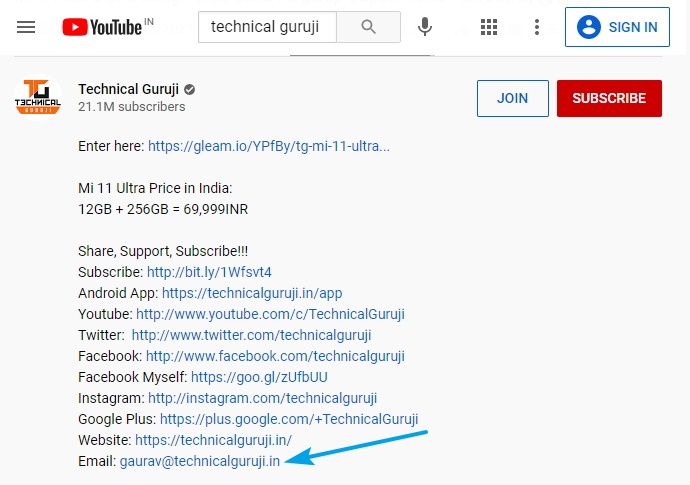
Task: Click the gaurav@technicalguruji.in email address
Action: (x=200, y=461)
